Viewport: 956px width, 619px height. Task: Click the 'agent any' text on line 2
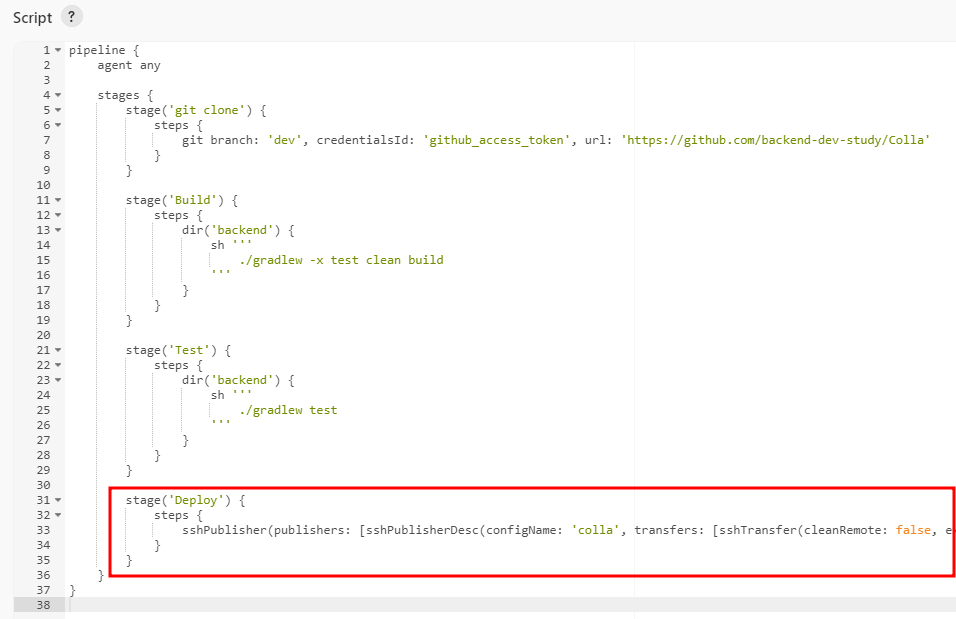[x=129, y=65]
